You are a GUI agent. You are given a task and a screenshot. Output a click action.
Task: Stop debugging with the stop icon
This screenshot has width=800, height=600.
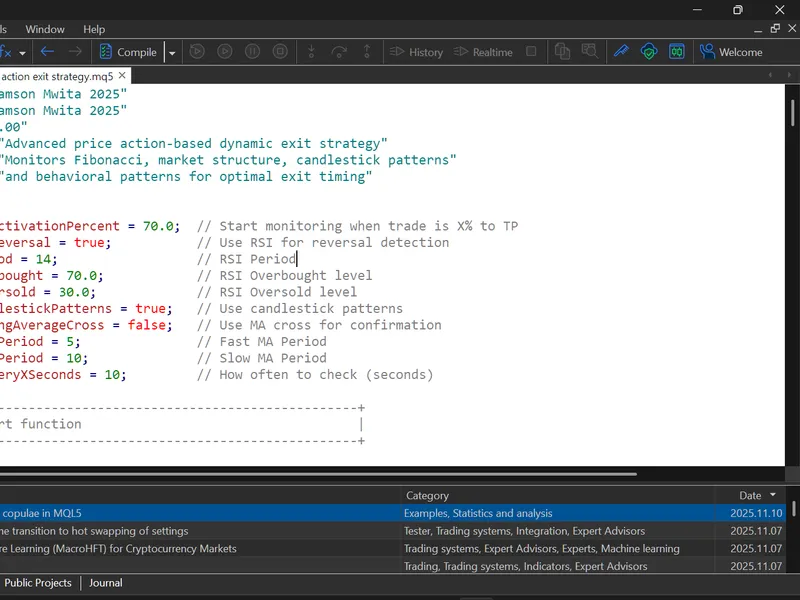coord(280,52)
